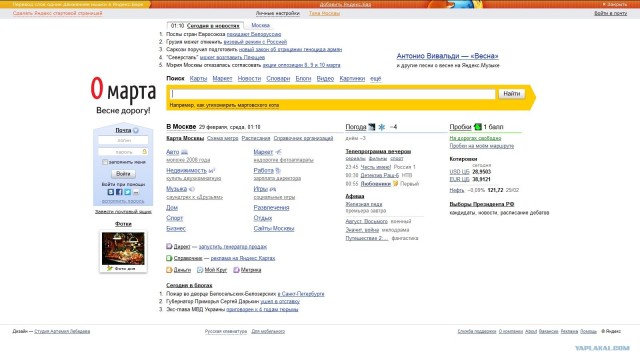Click the gamepad icon beside Игры
Screen dimensions: 640x360
click(273, 189)
